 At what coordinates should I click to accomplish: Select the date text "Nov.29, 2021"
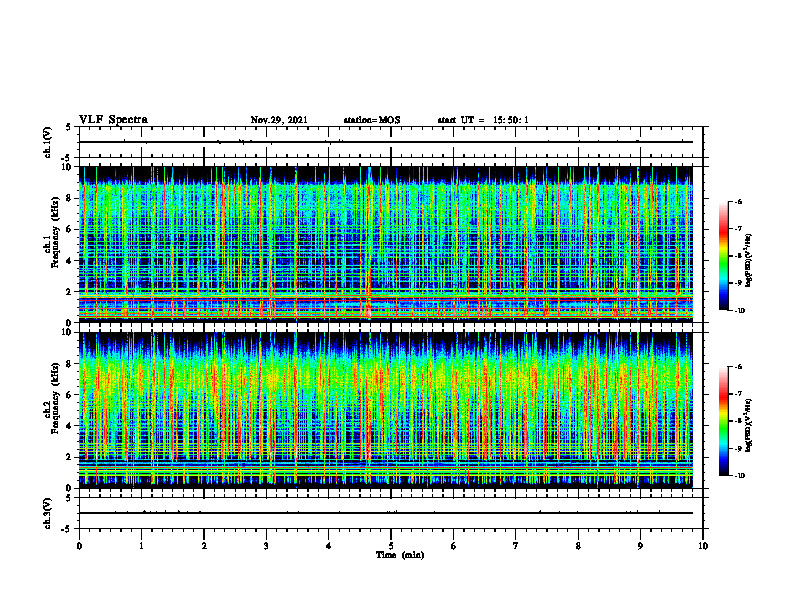click(279, 120)
